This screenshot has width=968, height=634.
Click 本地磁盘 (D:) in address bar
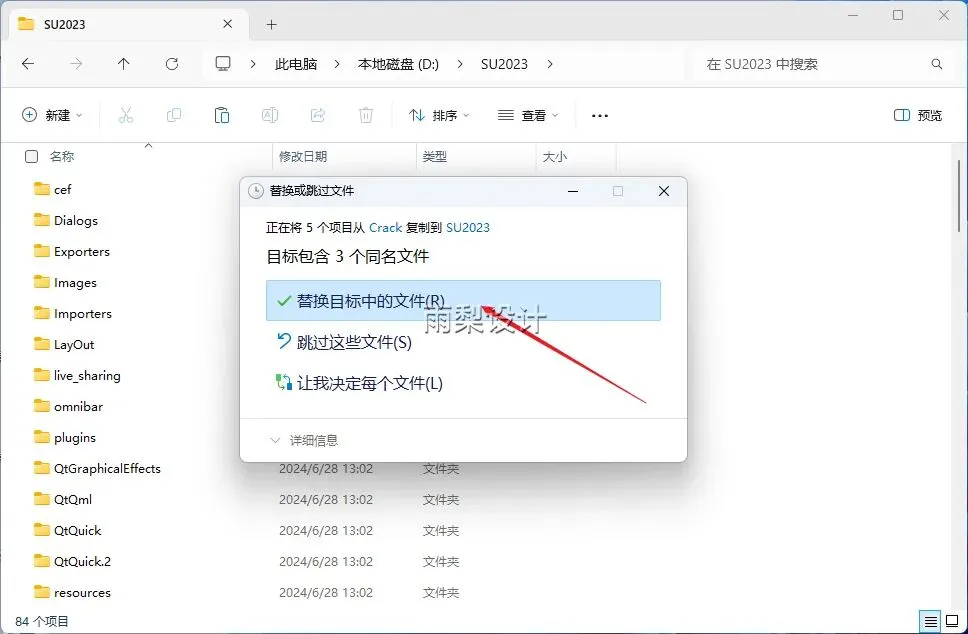tap(398, 64)
